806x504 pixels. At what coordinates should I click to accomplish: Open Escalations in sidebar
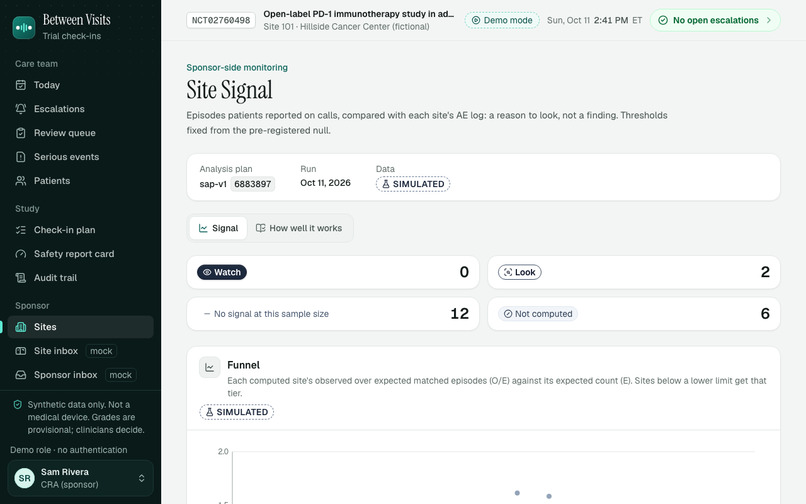[x=81, y=109]
